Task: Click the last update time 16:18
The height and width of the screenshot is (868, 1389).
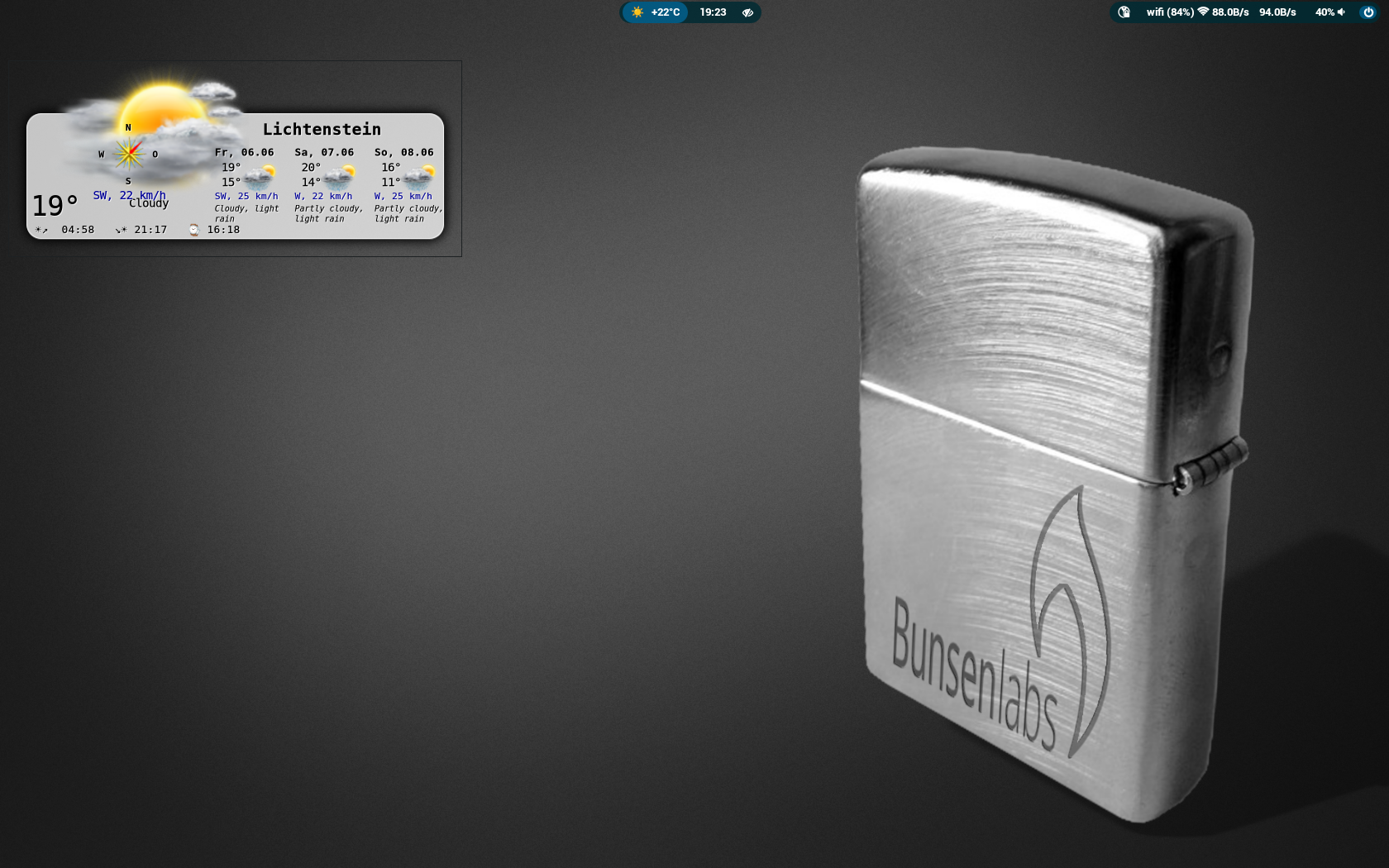Action: [x=223, y=230]
